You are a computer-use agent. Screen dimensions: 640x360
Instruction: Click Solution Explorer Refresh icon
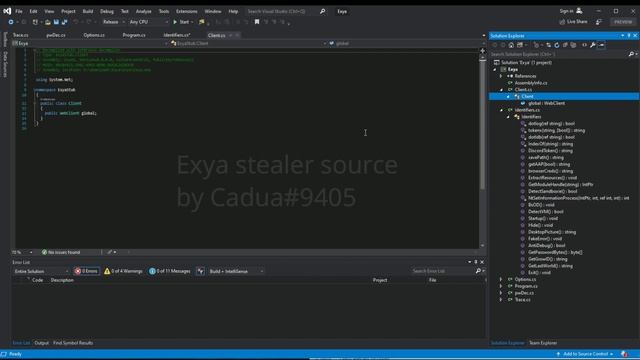tap(557, 45)
